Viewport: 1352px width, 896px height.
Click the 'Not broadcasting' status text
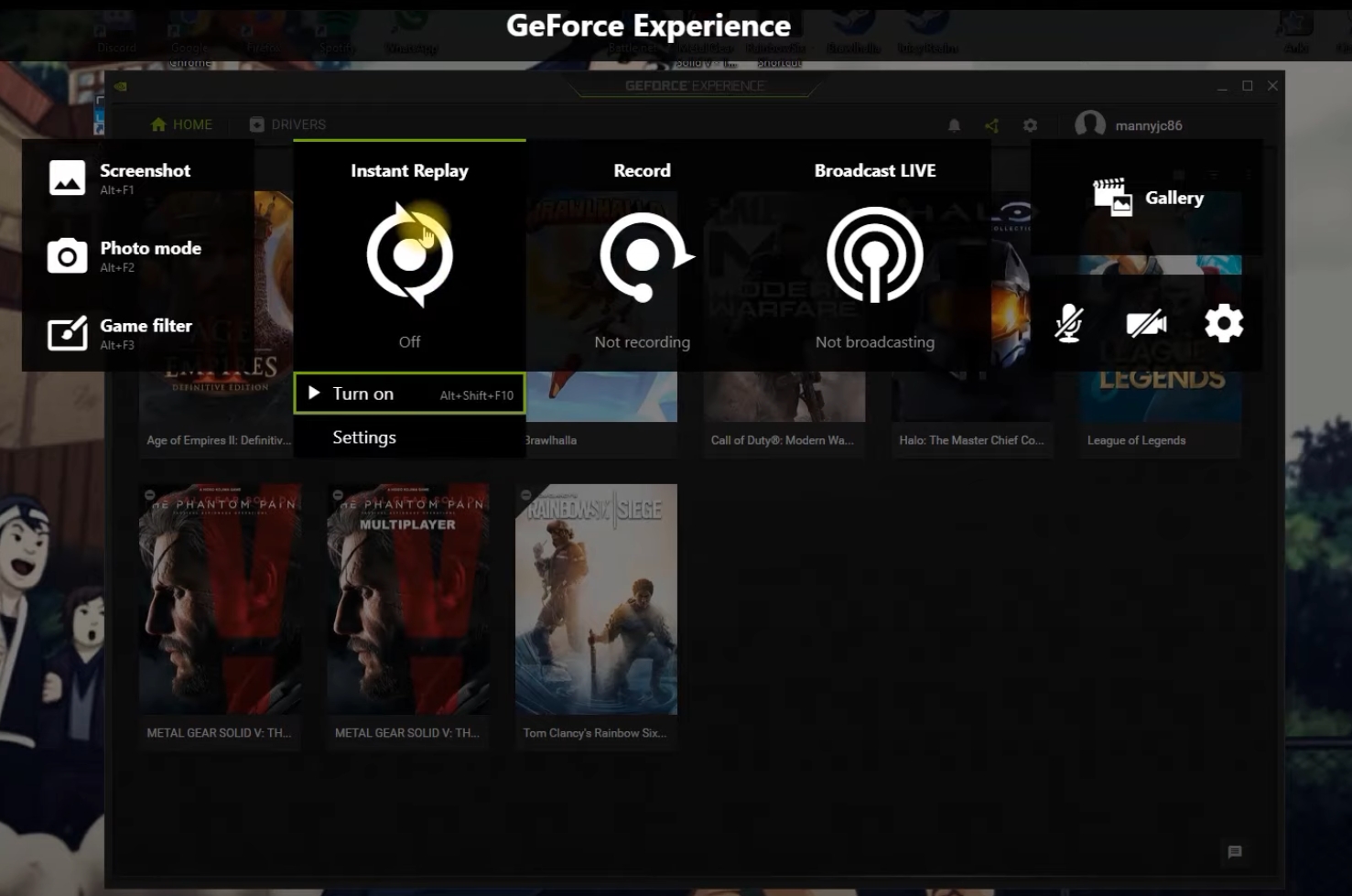874,342
